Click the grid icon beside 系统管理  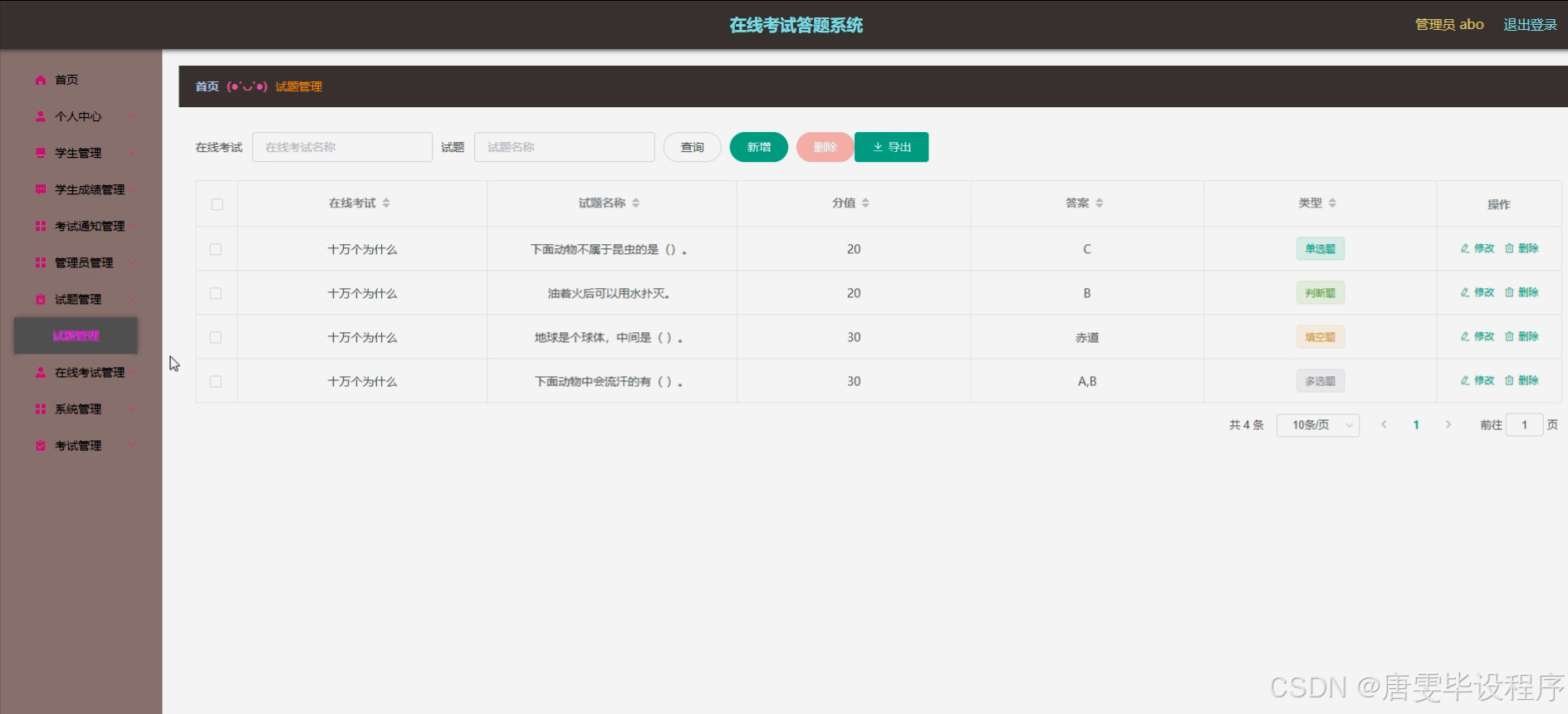click(41, 409)
